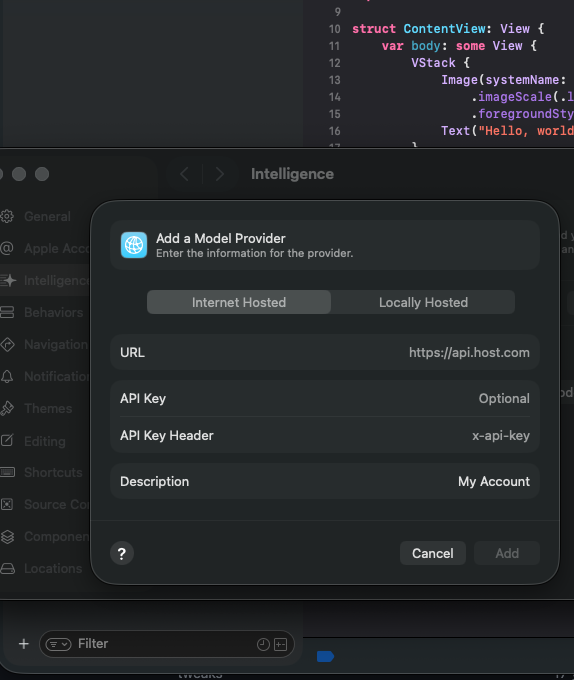Open Notifications settings pane
The width and height of the screenshot is (574, 680).
(x=57, y=376)
